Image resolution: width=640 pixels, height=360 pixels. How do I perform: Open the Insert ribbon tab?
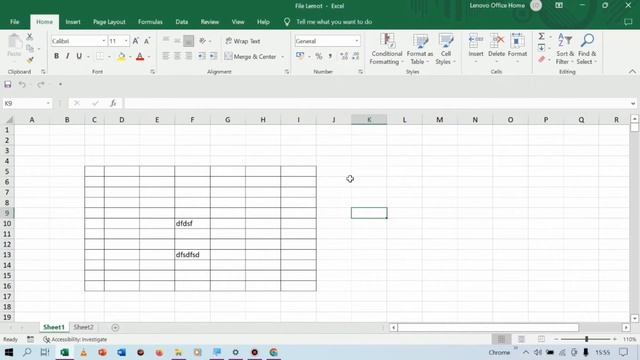click(x=73, y=22)
